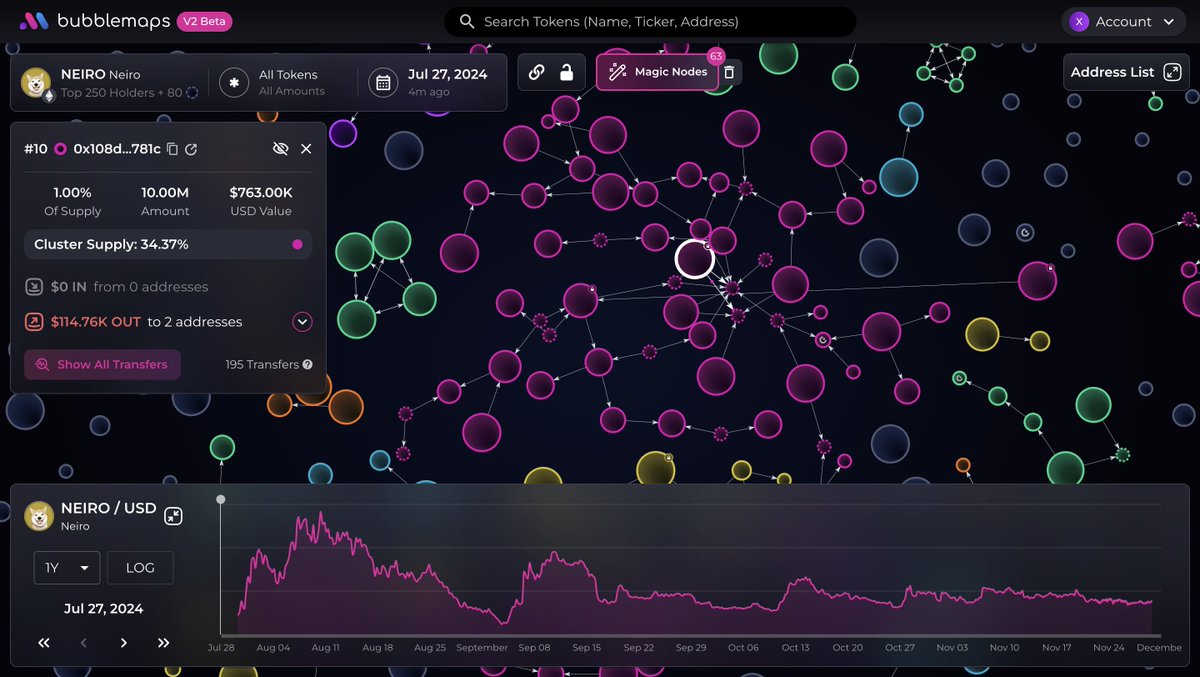
Task: Toggle the pink dot in Cluster Supply
Action: (x=297, y=244)
